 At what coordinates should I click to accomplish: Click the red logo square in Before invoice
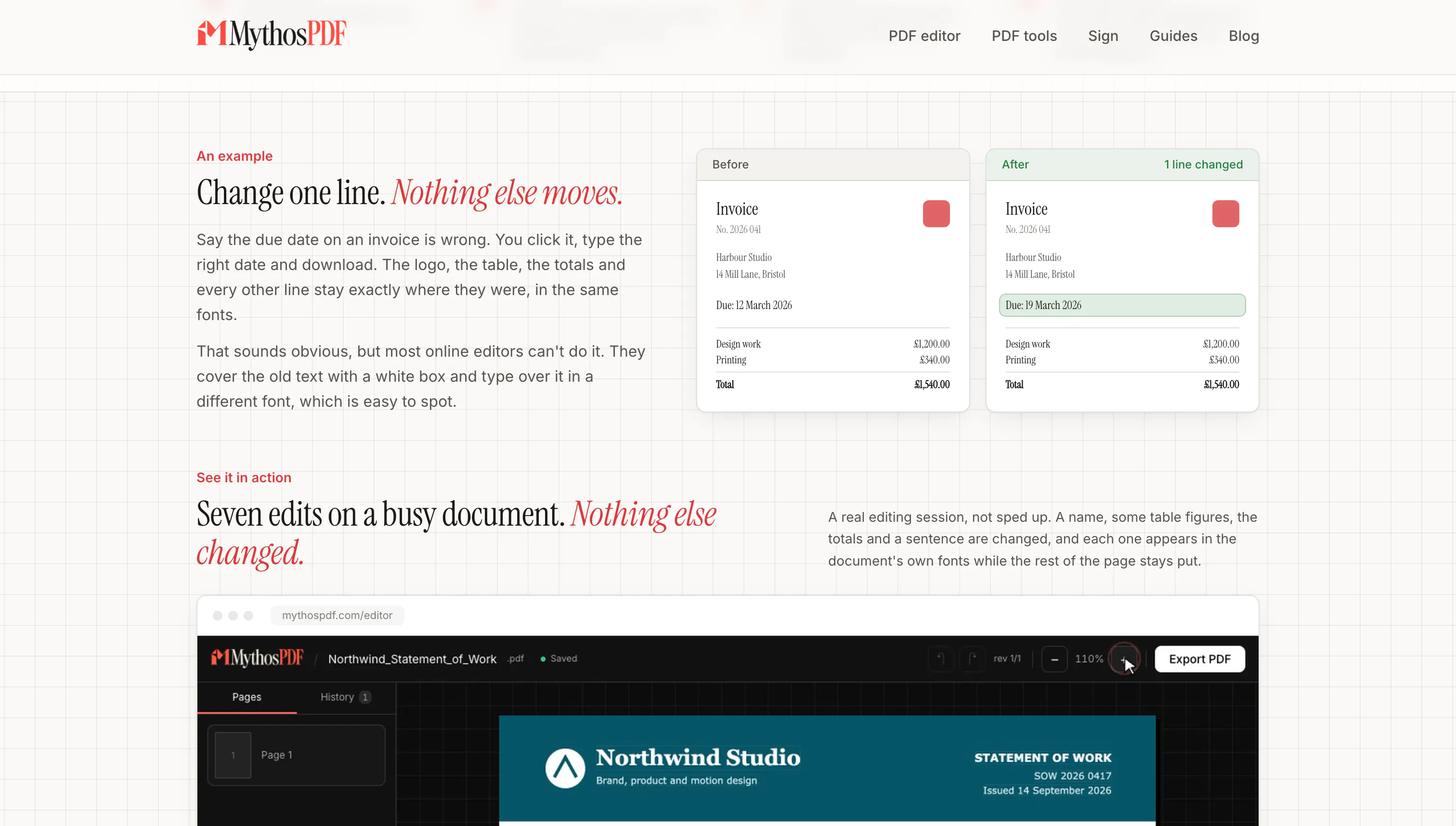[x=936, y=214]
